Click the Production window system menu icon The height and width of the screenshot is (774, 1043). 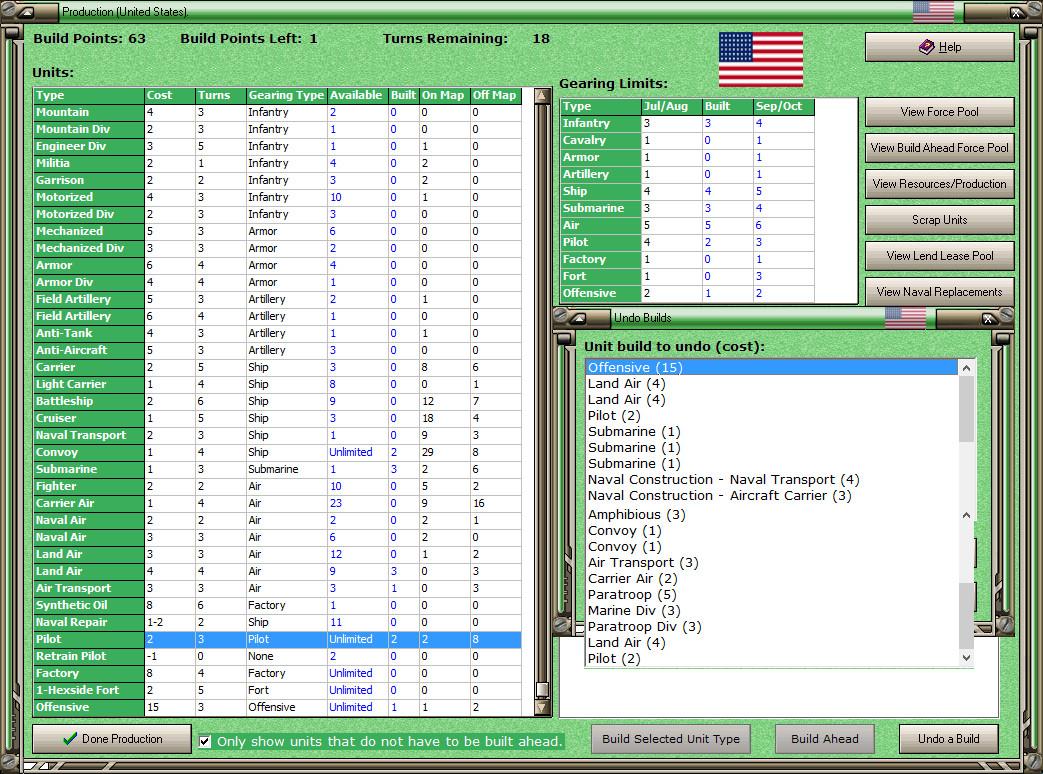point(26,12)
